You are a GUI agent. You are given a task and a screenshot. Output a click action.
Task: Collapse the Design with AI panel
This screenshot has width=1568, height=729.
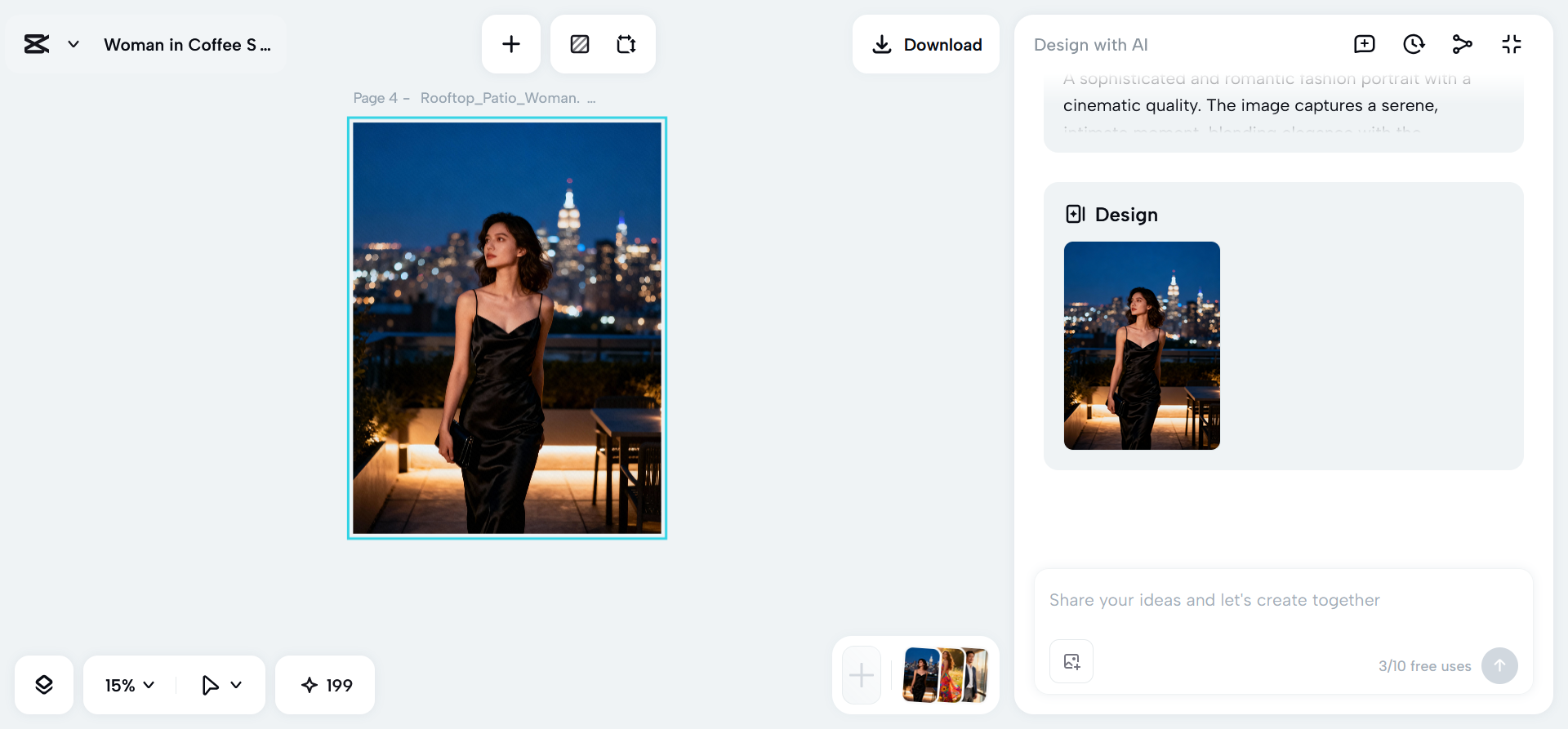click(1512, 44)
